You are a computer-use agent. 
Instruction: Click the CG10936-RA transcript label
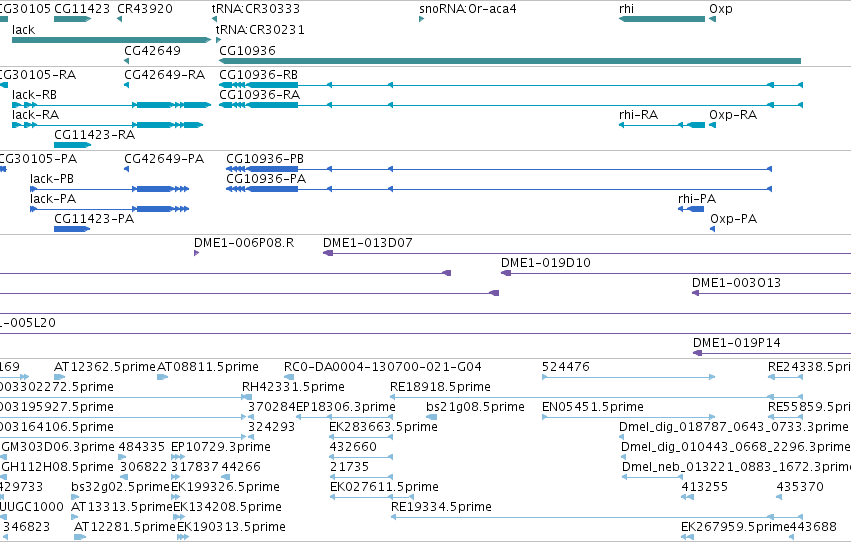click(259, 94)
